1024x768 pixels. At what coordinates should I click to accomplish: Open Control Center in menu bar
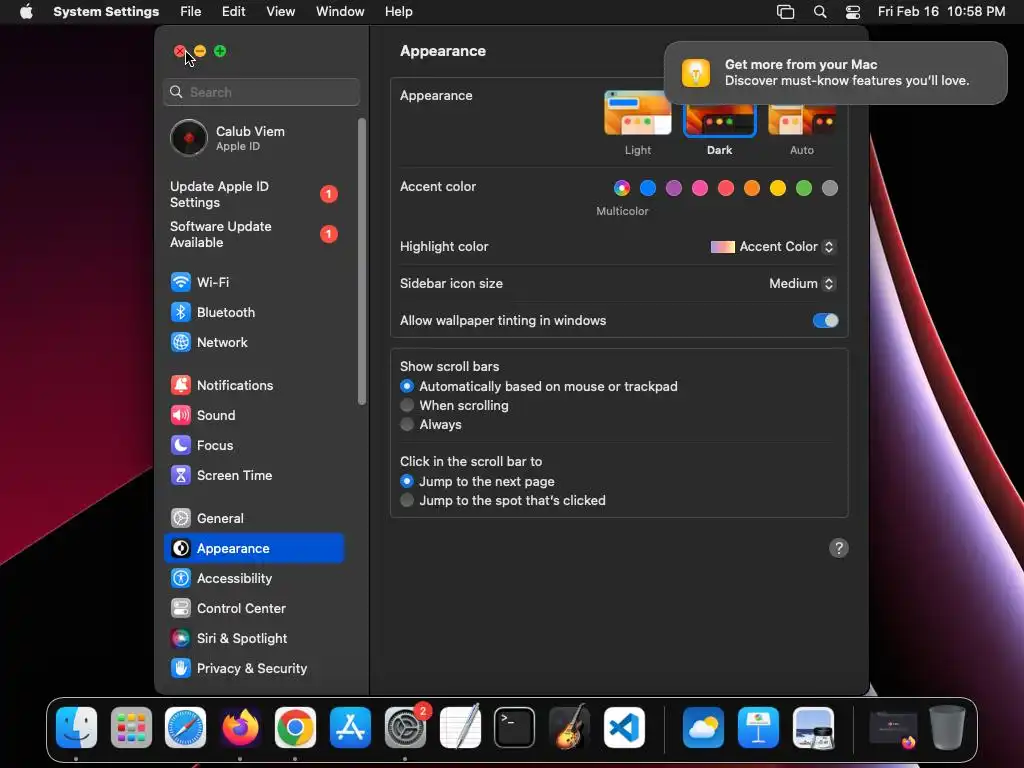[853, 12]
